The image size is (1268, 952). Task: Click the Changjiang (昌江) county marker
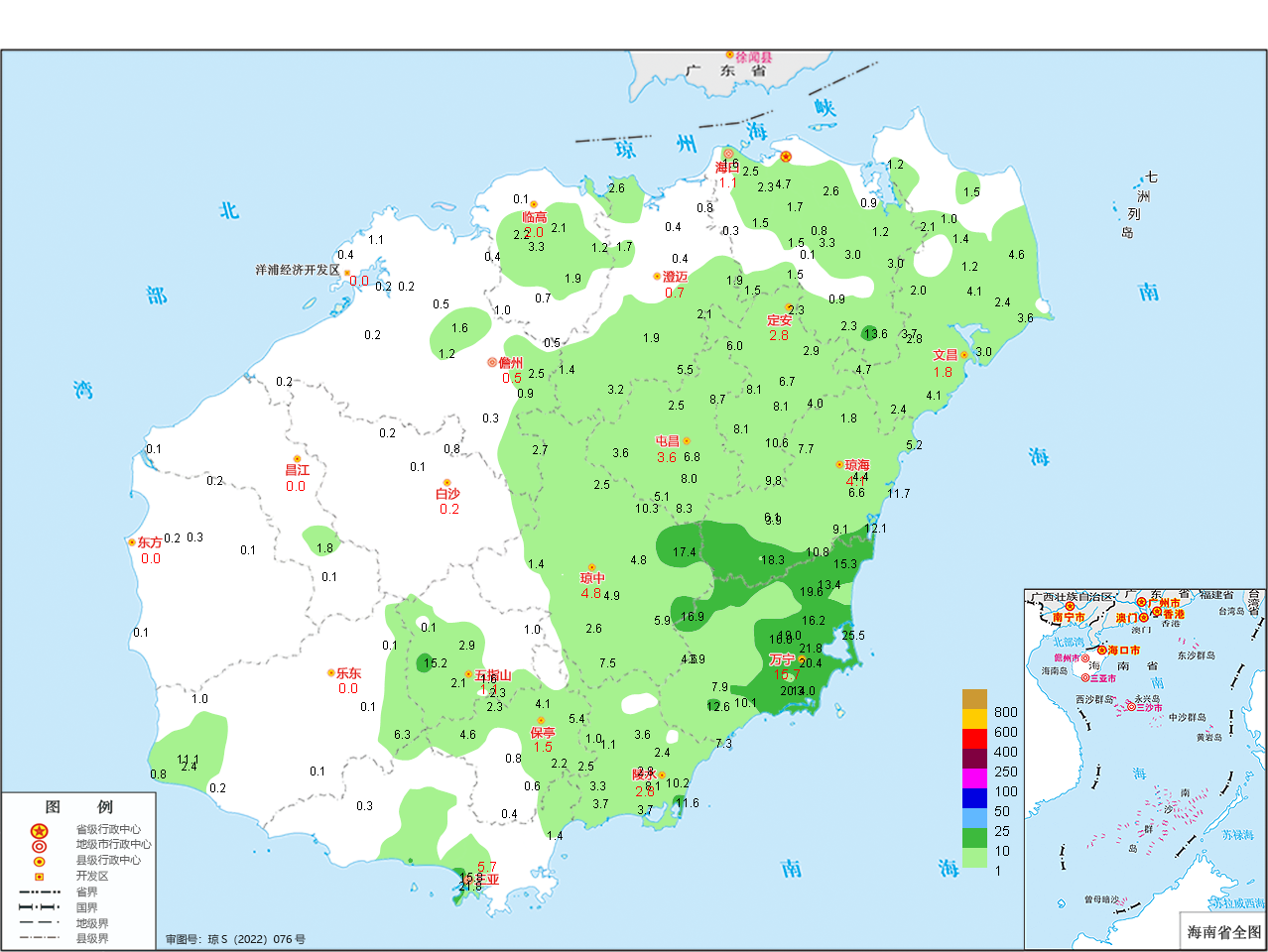(297, 459)
